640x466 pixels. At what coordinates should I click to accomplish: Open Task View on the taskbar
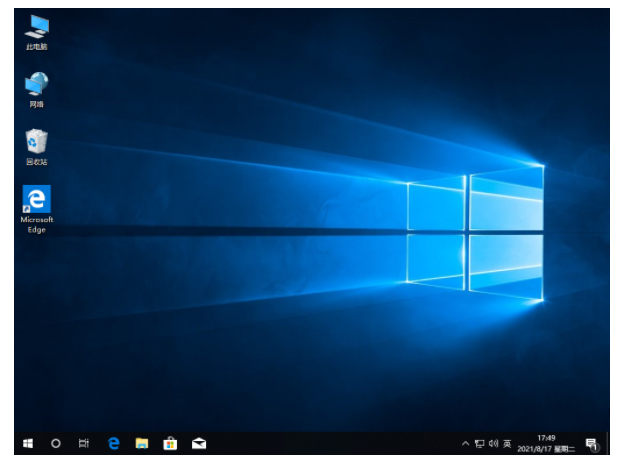click(84, 444)
